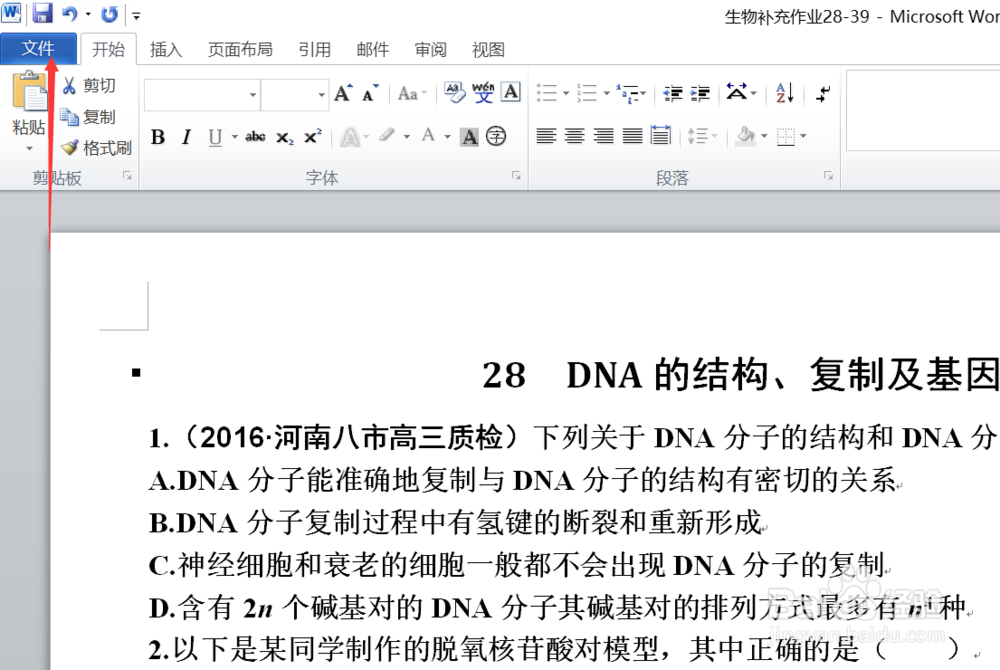Open the Font dialog launcher of 字体 group
This screenshot has width=1000, height=670.
click(516, 174)
